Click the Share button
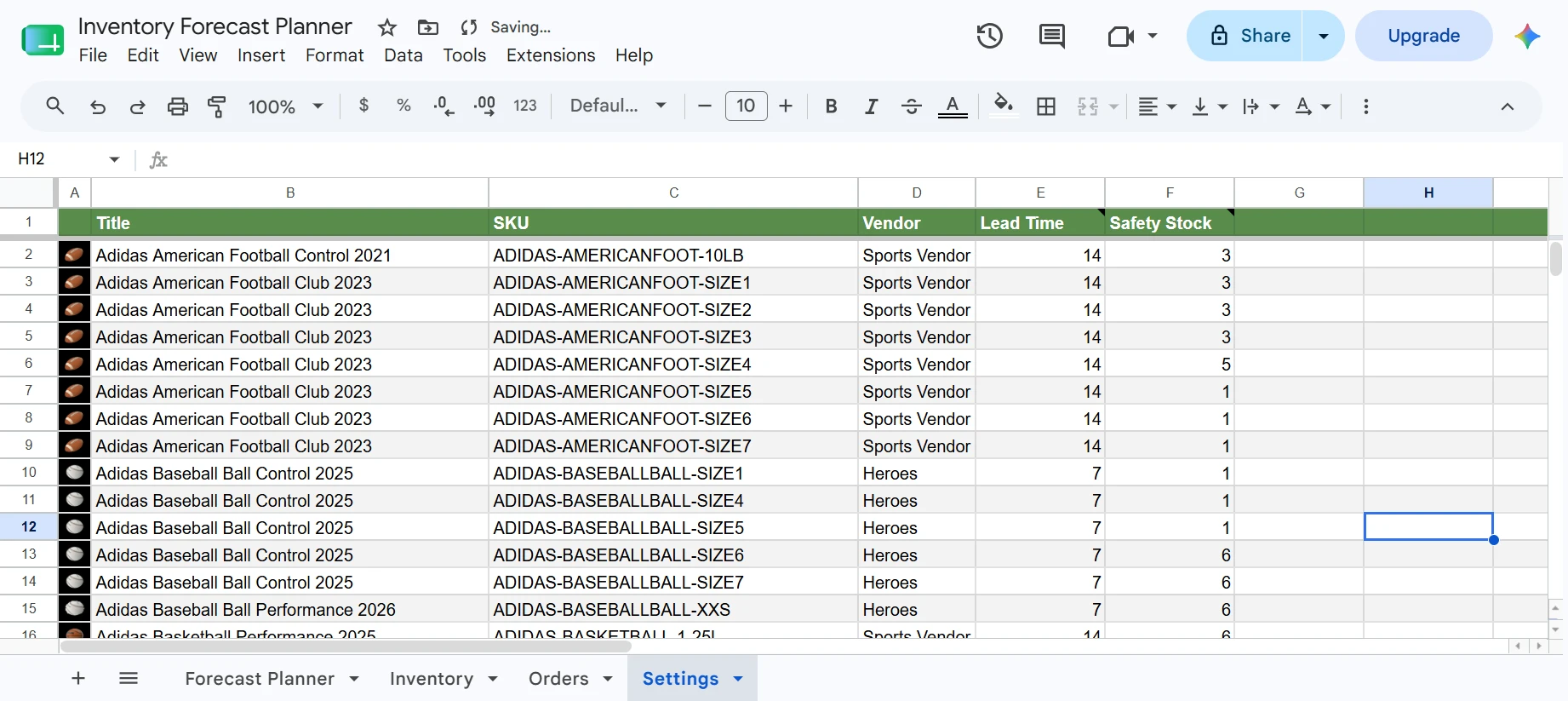 (x=1245, y=36)
